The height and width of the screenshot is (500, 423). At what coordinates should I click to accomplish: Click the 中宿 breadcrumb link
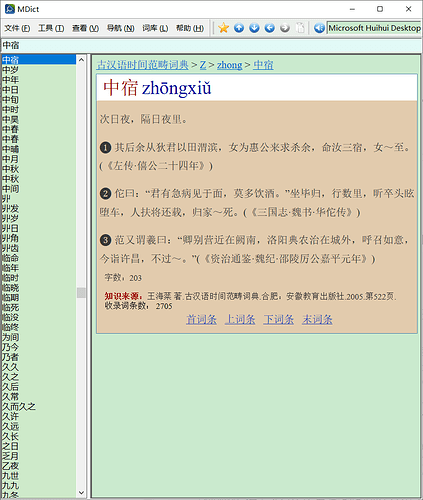[x=263, y=65]
